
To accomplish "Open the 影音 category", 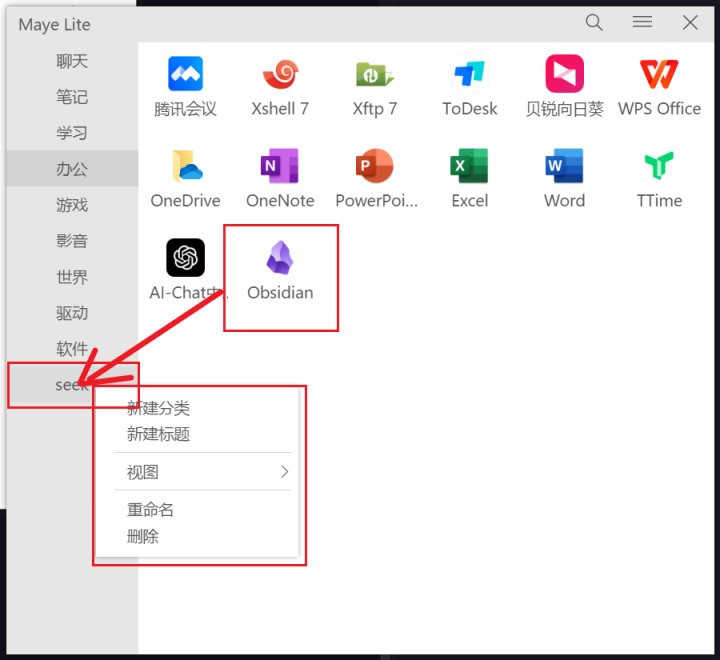I will coord(72,241).
